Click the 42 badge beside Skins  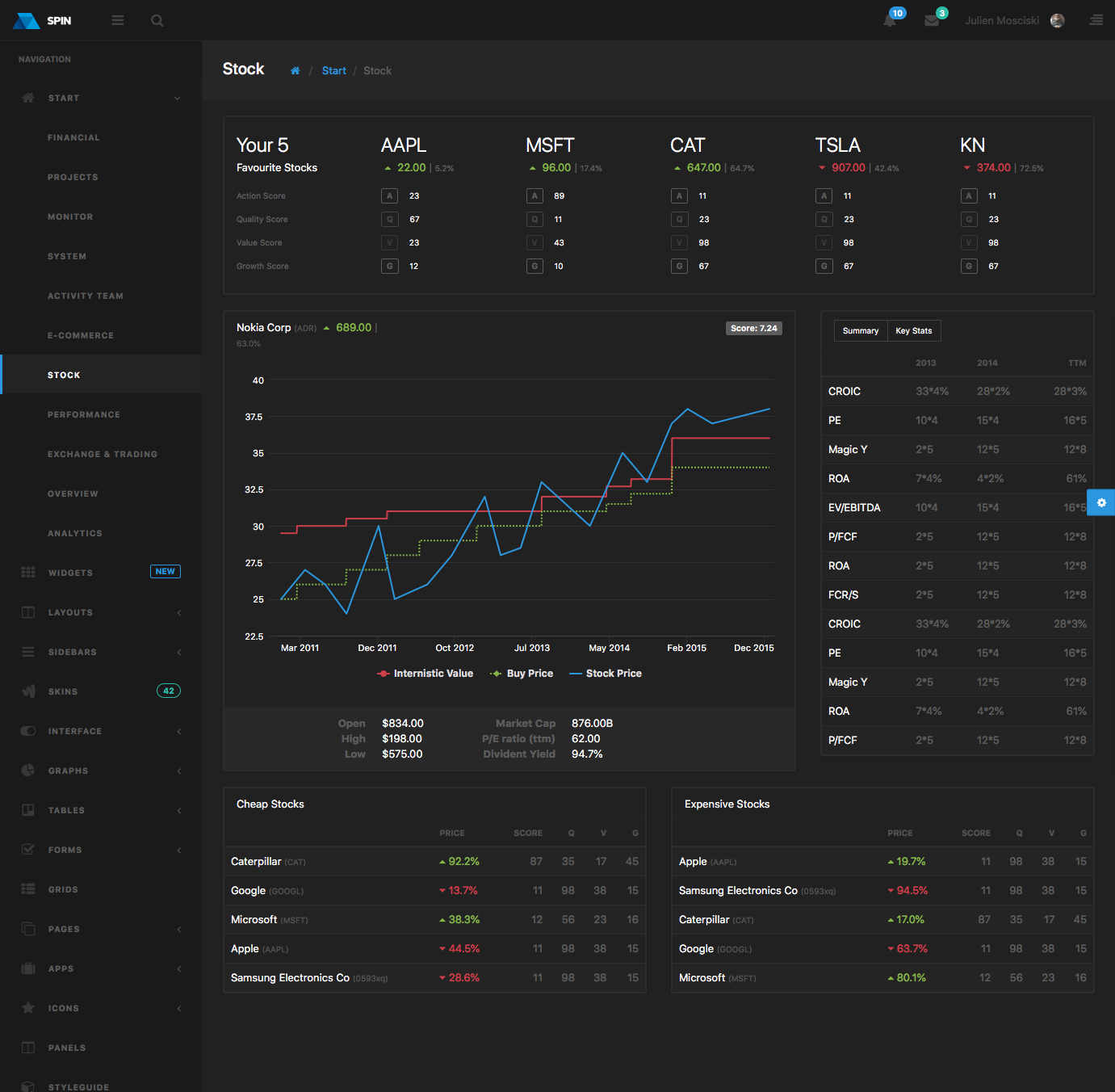coord(169,691)
